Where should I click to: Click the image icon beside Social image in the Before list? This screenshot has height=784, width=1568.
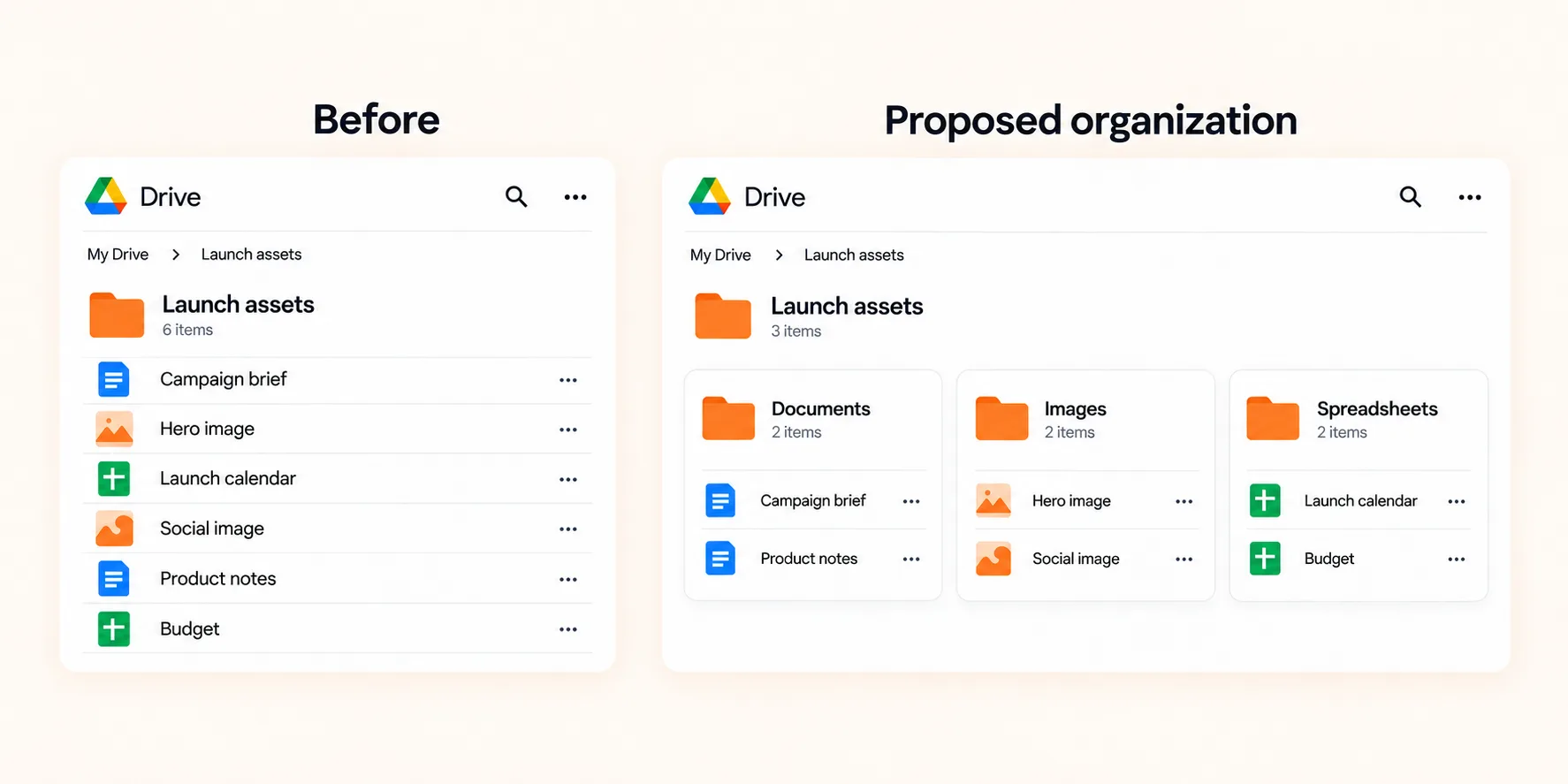tap(114, 529)
